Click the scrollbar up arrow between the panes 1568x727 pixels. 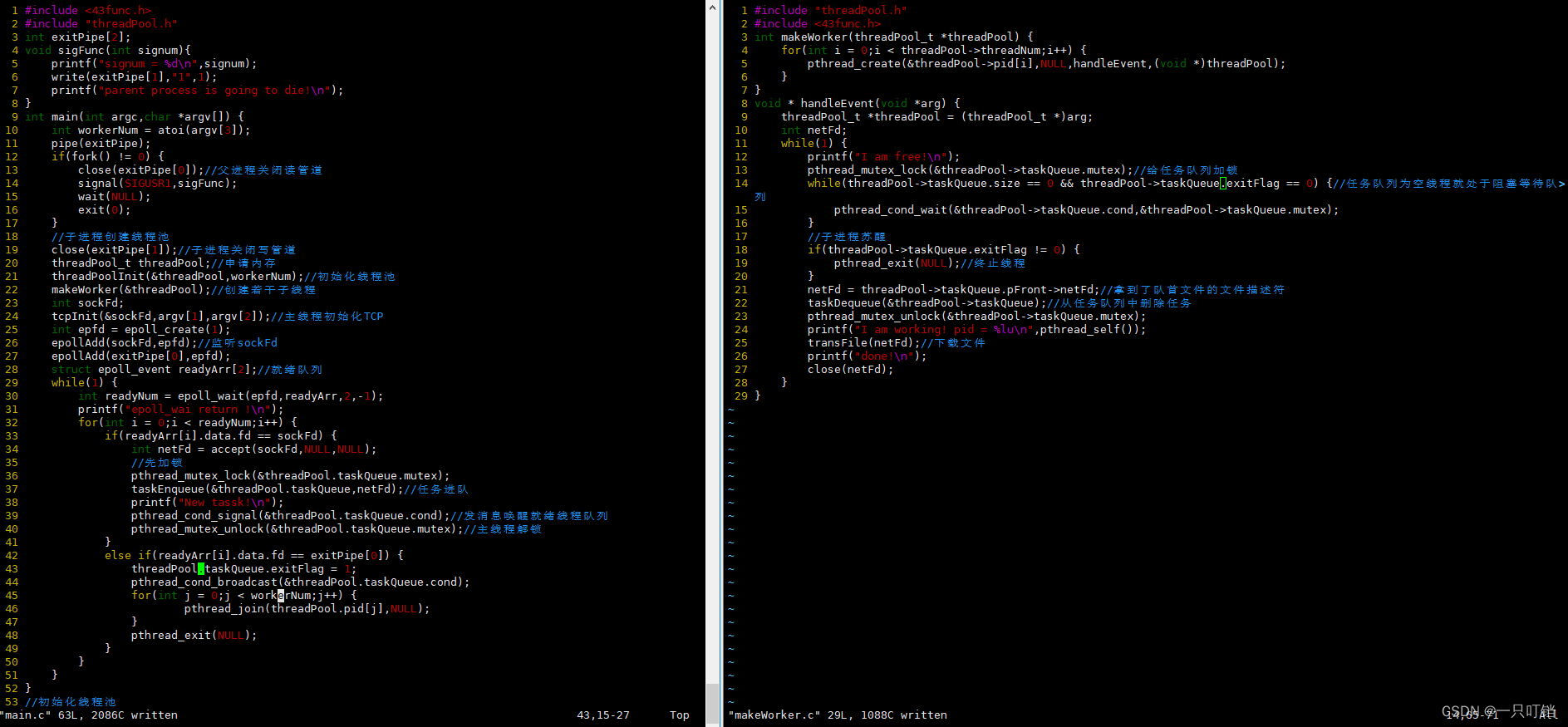712,7
